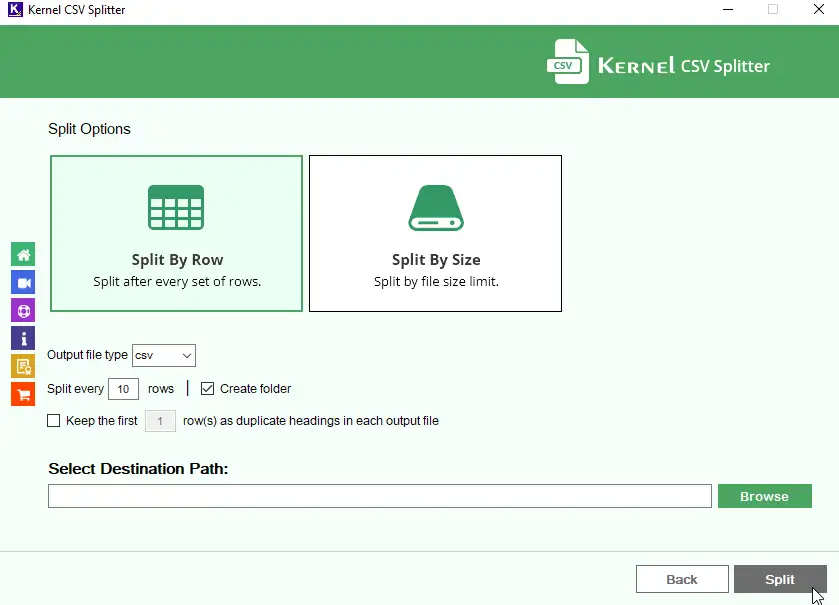Image resolution: width=839 pixels, height=605 pixels.
Task: Click the 'Select Destination Path:' label
Action: [x=138, y=469]
